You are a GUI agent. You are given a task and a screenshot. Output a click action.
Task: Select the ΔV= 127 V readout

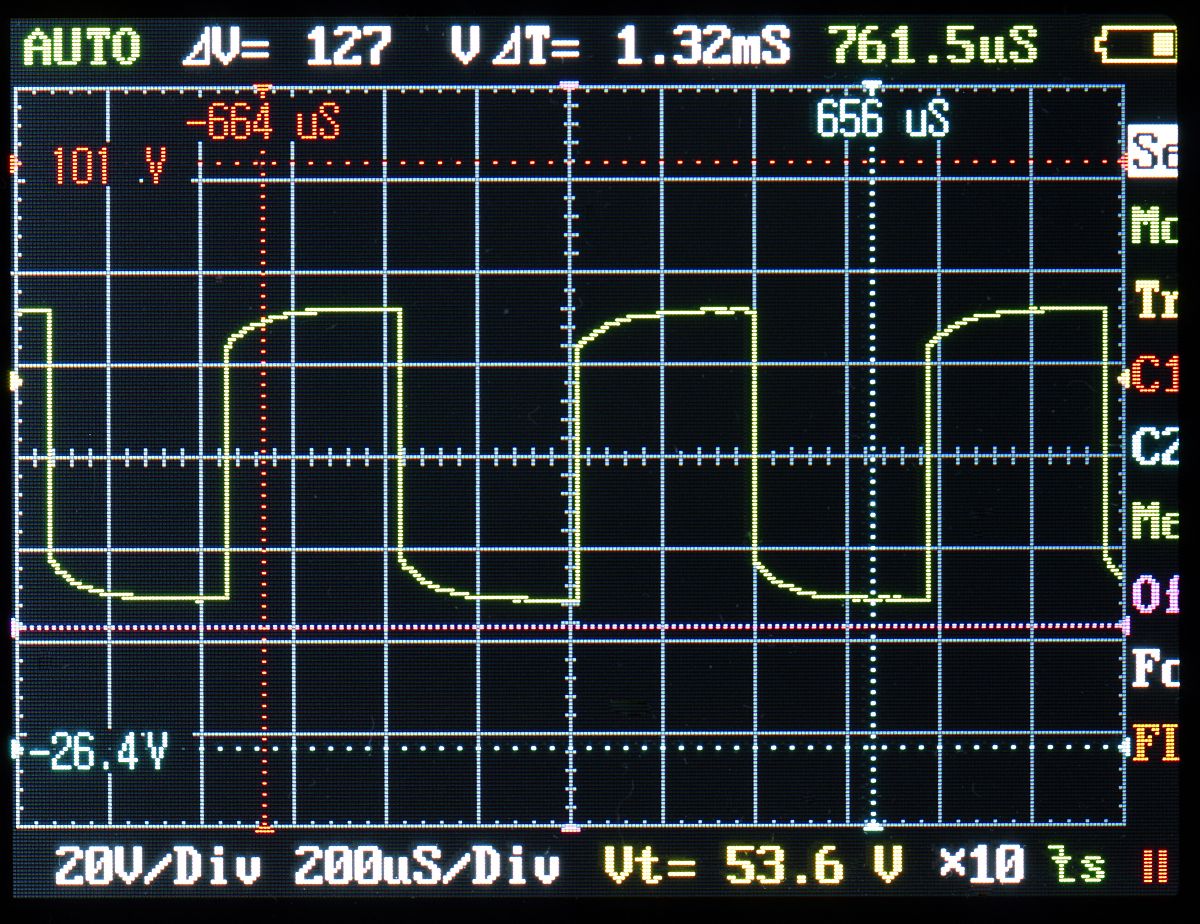click(x=332, y=47)
